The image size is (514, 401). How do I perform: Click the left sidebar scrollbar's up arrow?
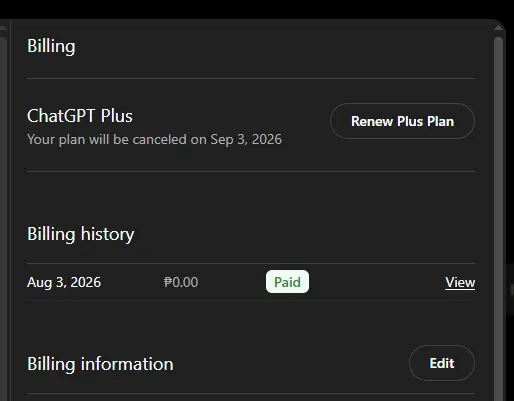[x=3, y=29]
